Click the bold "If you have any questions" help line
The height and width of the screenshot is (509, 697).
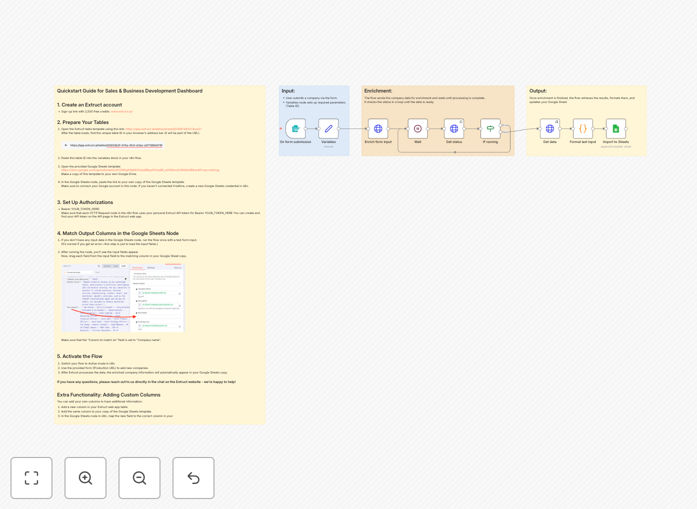(146, 382)
